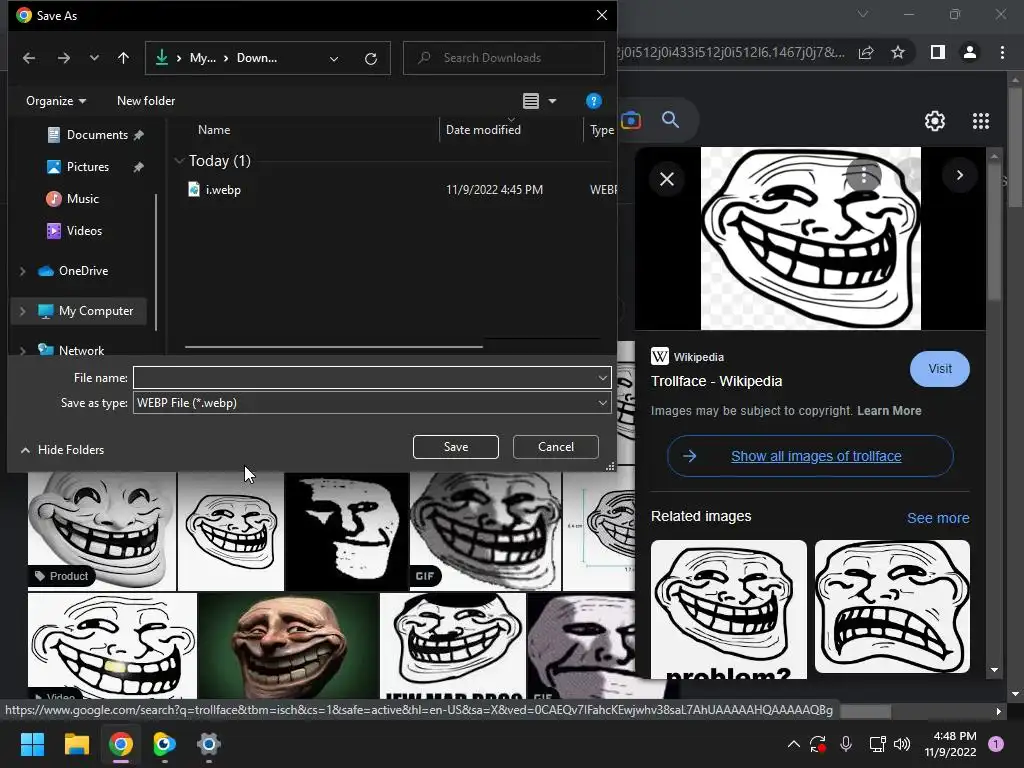This screenshot has width=1024, height=768.
Task: Click See more related images
Action: (x=938, y=518)
